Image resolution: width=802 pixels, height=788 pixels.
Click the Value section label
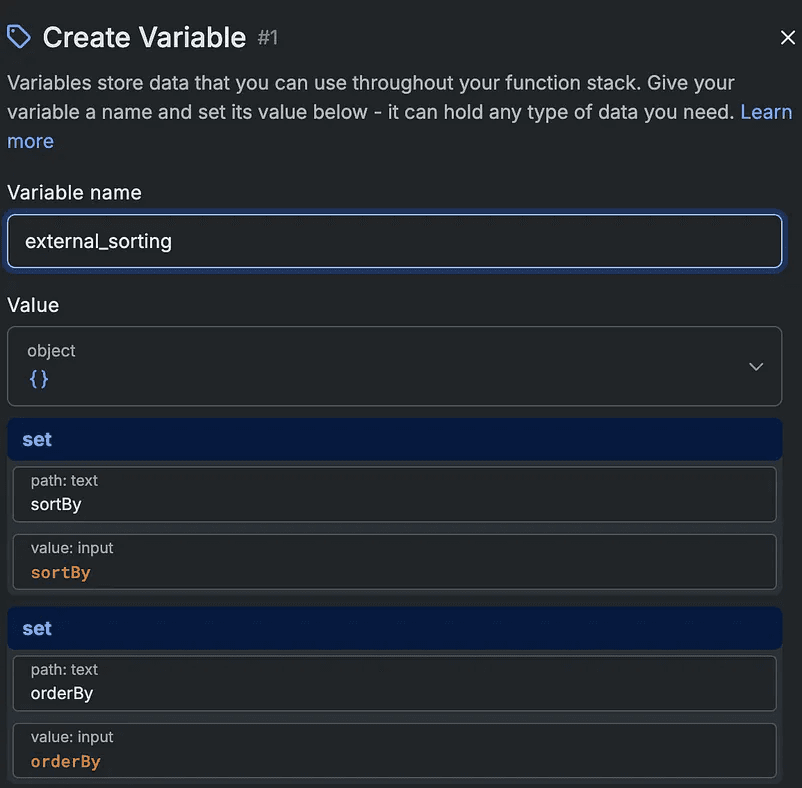pos(33,305)
